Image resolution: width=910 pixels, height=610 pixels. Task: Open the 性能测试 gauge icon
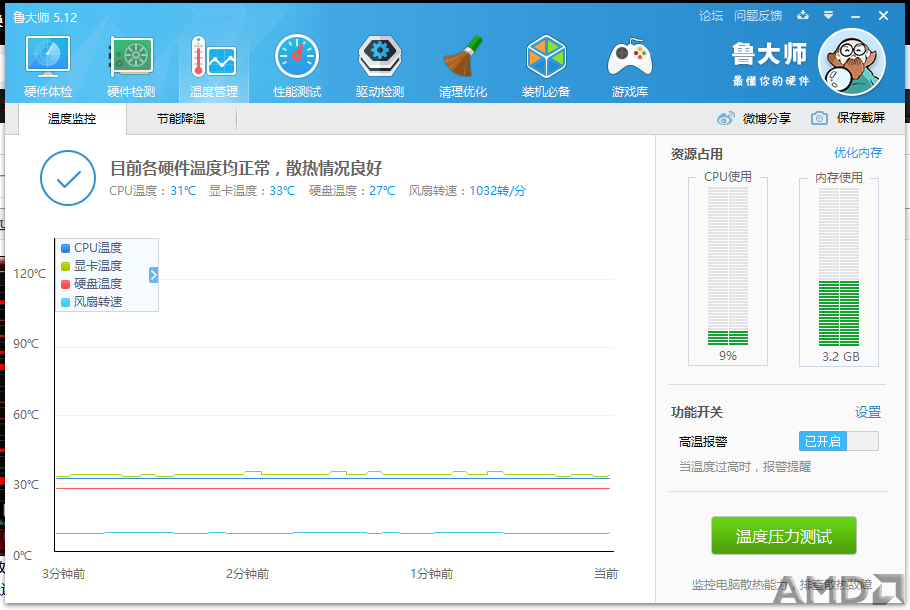pyautogui.click(x=297, y=56)
